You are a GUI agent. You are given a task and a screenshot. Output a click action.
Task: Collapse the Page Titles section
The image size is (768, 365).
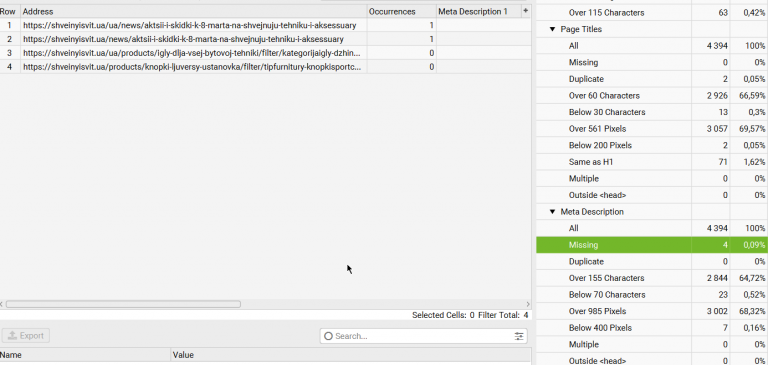point(552,29)
